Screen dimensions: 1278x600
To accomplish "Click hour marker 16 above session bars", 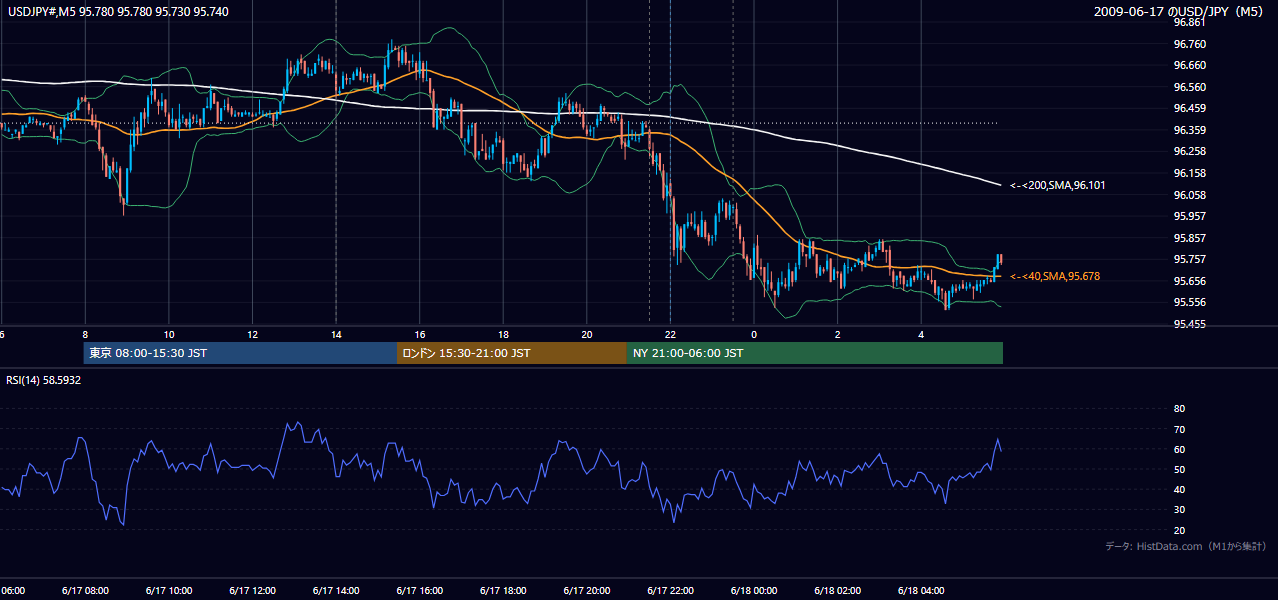I will click(419, 334).
